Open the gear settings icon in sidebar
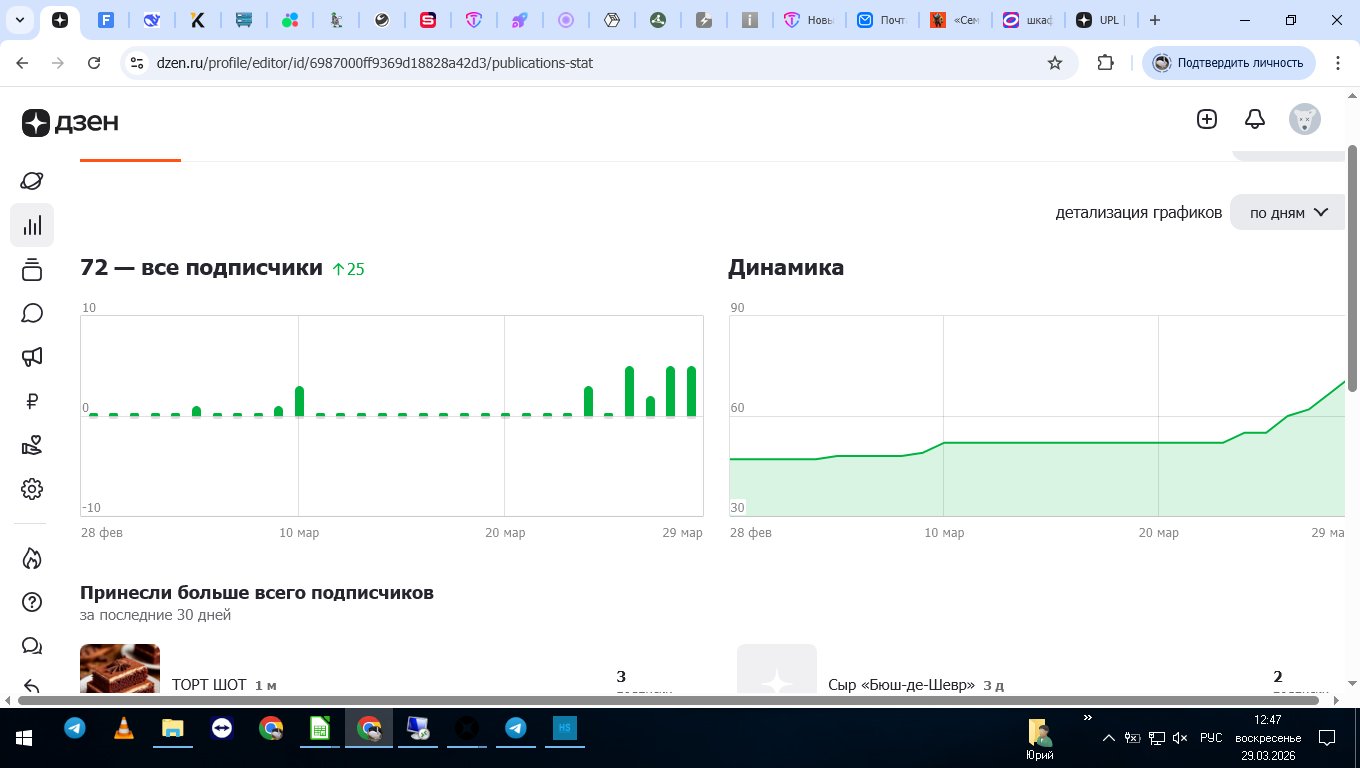 click(x=32, y=489)
